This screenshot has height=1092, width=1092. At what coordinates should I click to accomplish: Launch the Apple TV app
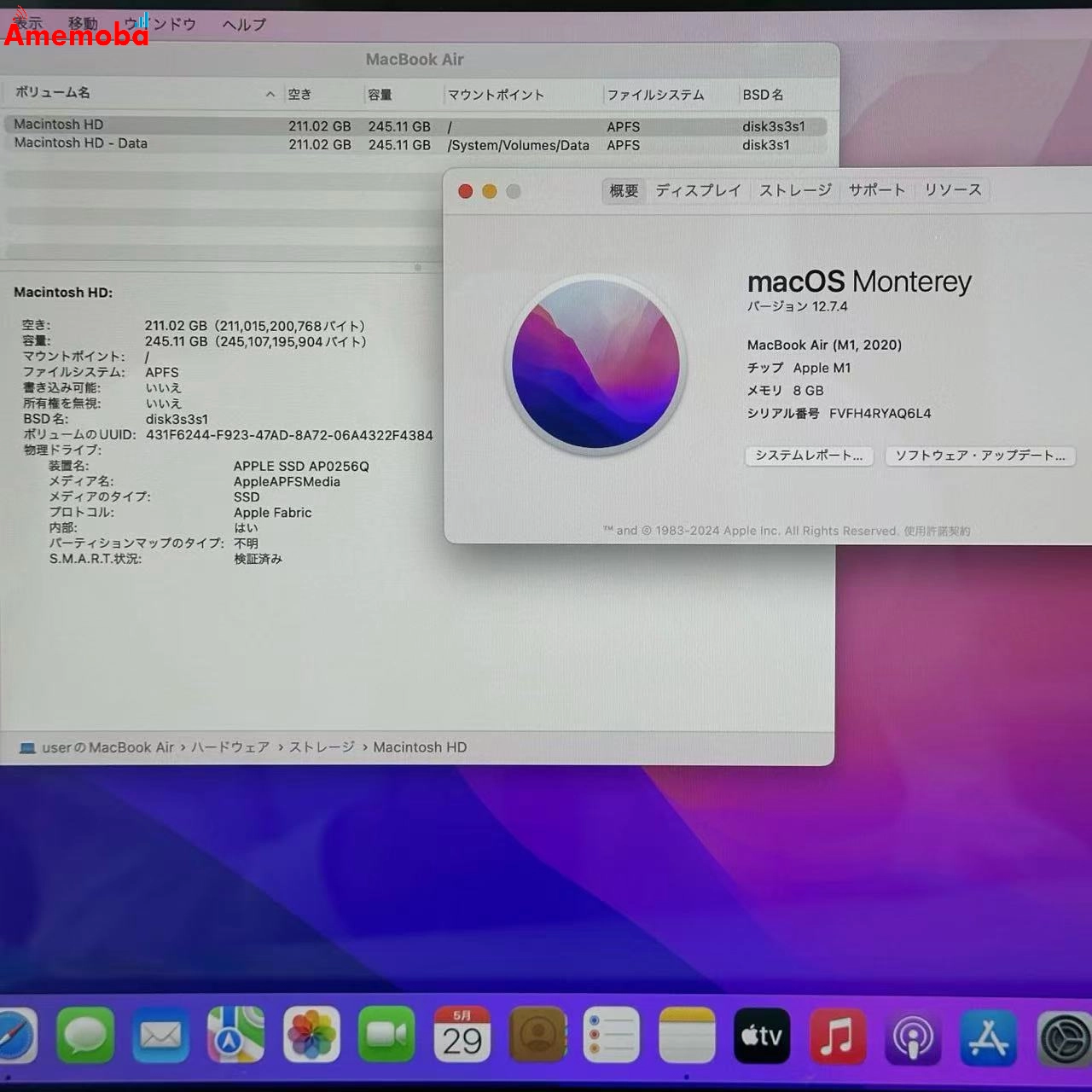click(762, 1037)
